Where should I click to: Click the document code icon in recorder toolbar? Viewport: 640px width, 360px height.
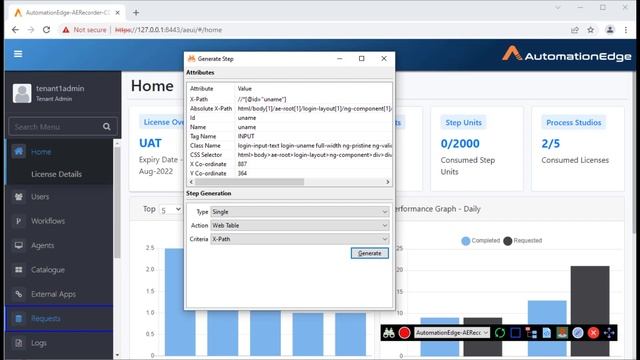pos(547,333)
